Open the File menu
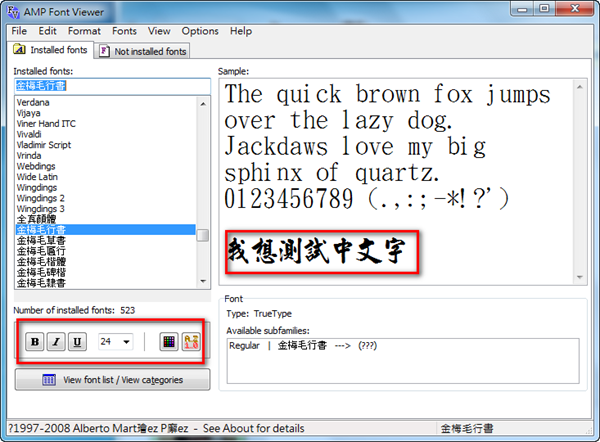This screenshot has height=442, width=600. [x=19, y=31]
